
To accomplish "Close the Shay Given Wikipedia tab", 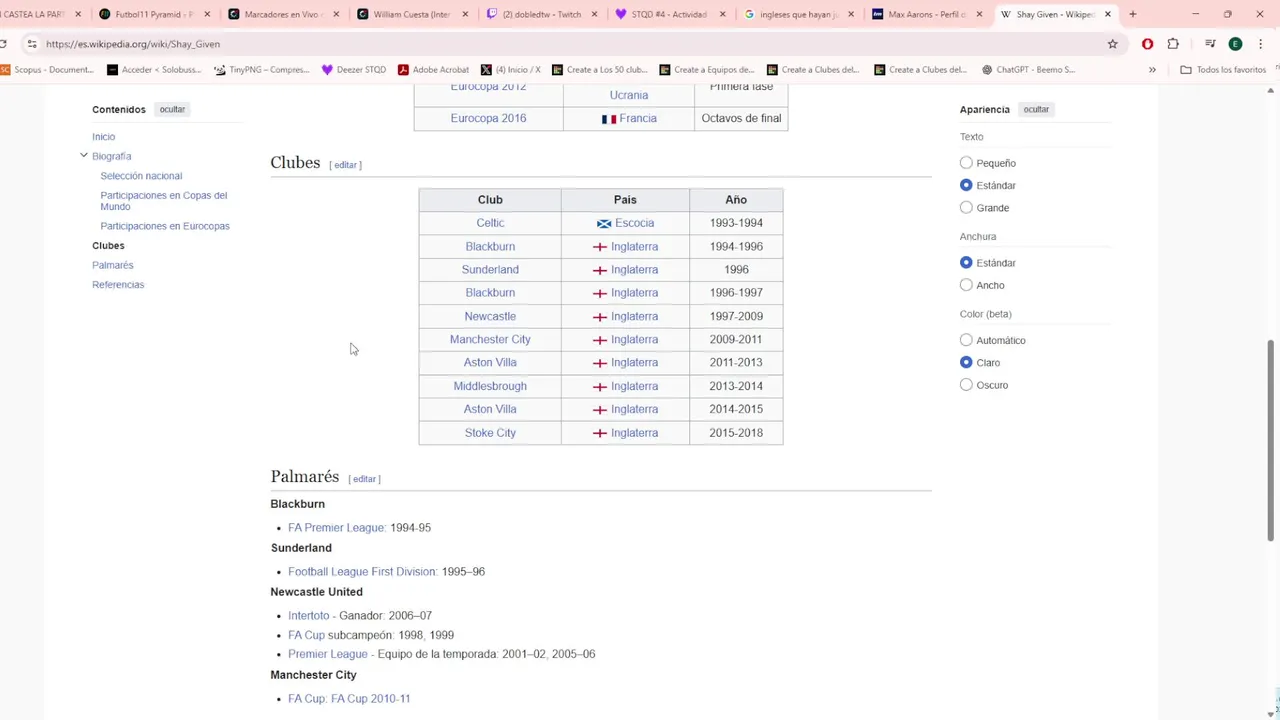I will coord(1107,14).
